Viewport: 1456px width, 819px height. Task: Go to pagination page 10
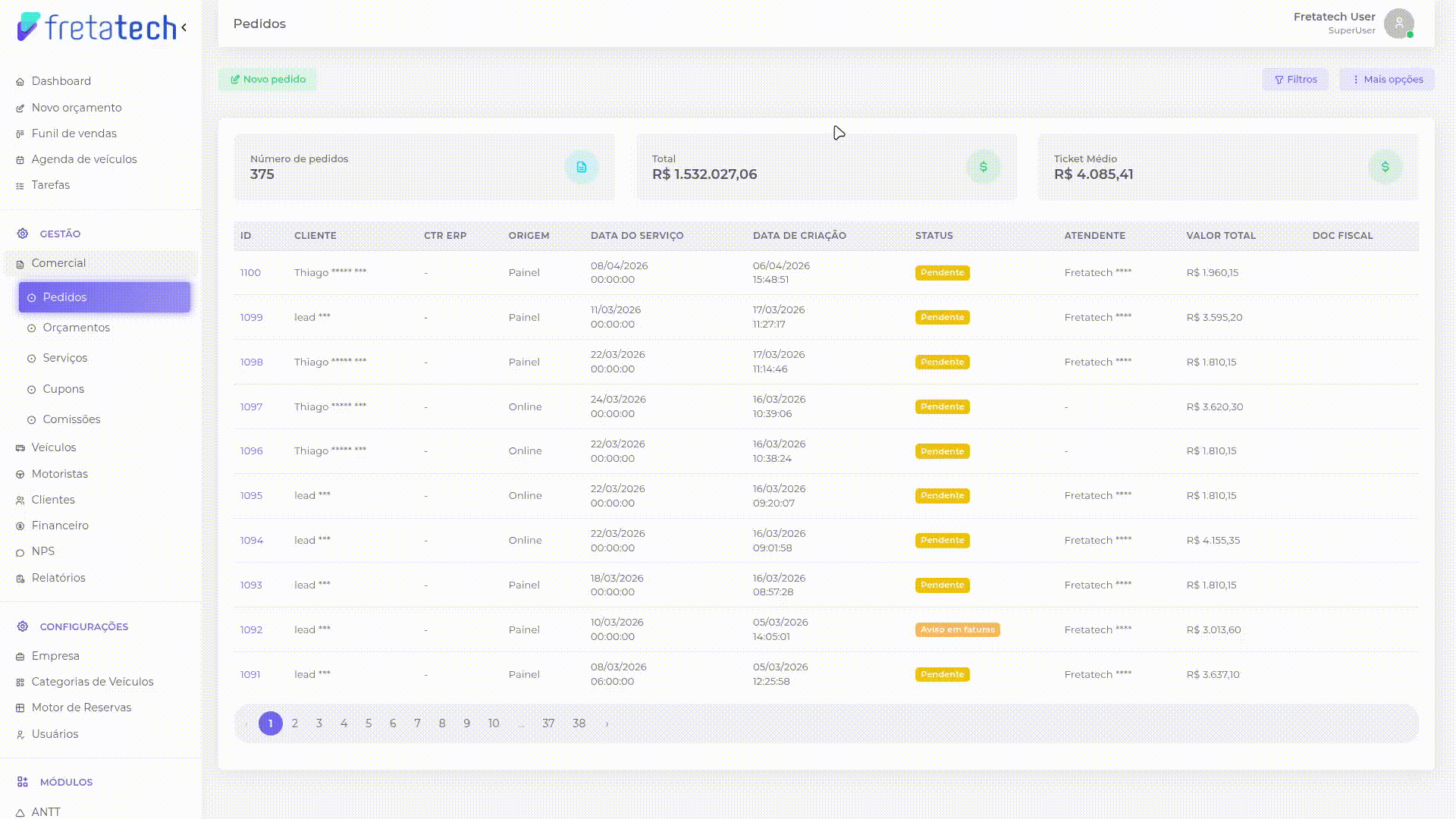click(494, 723)
